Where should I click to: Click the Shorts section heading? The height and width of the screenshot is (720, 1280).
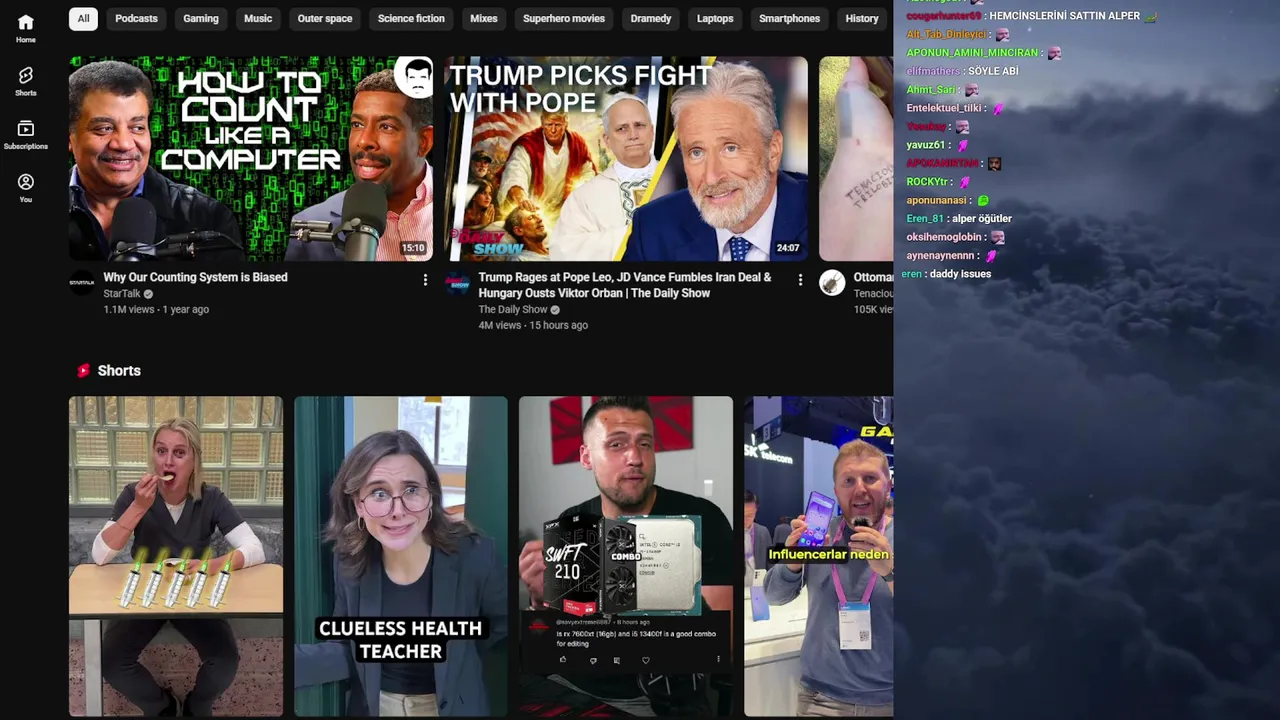coord(119,371)
